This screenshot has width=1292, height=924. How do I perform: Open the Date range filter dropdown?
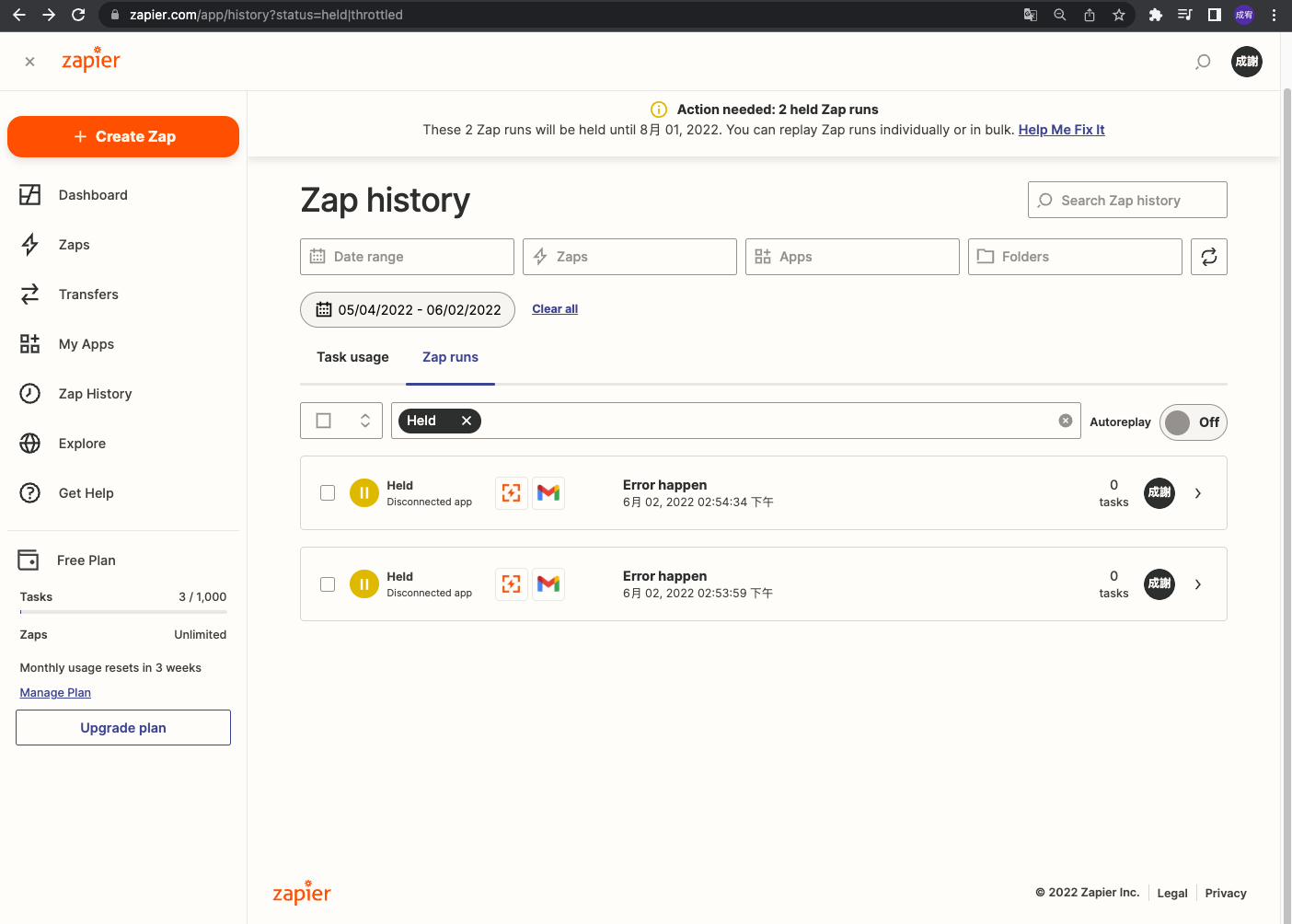(x=407, y=257)
